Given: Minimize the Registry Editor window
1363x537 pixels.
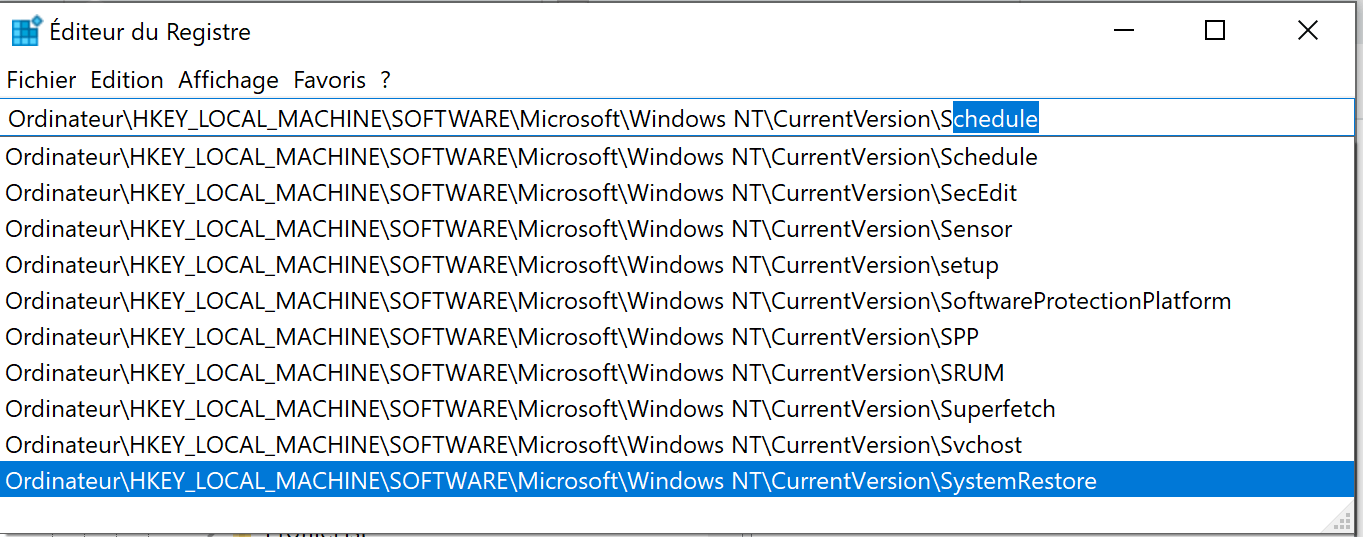Looking at the screenshot, I should click(x=1123, y=31).
